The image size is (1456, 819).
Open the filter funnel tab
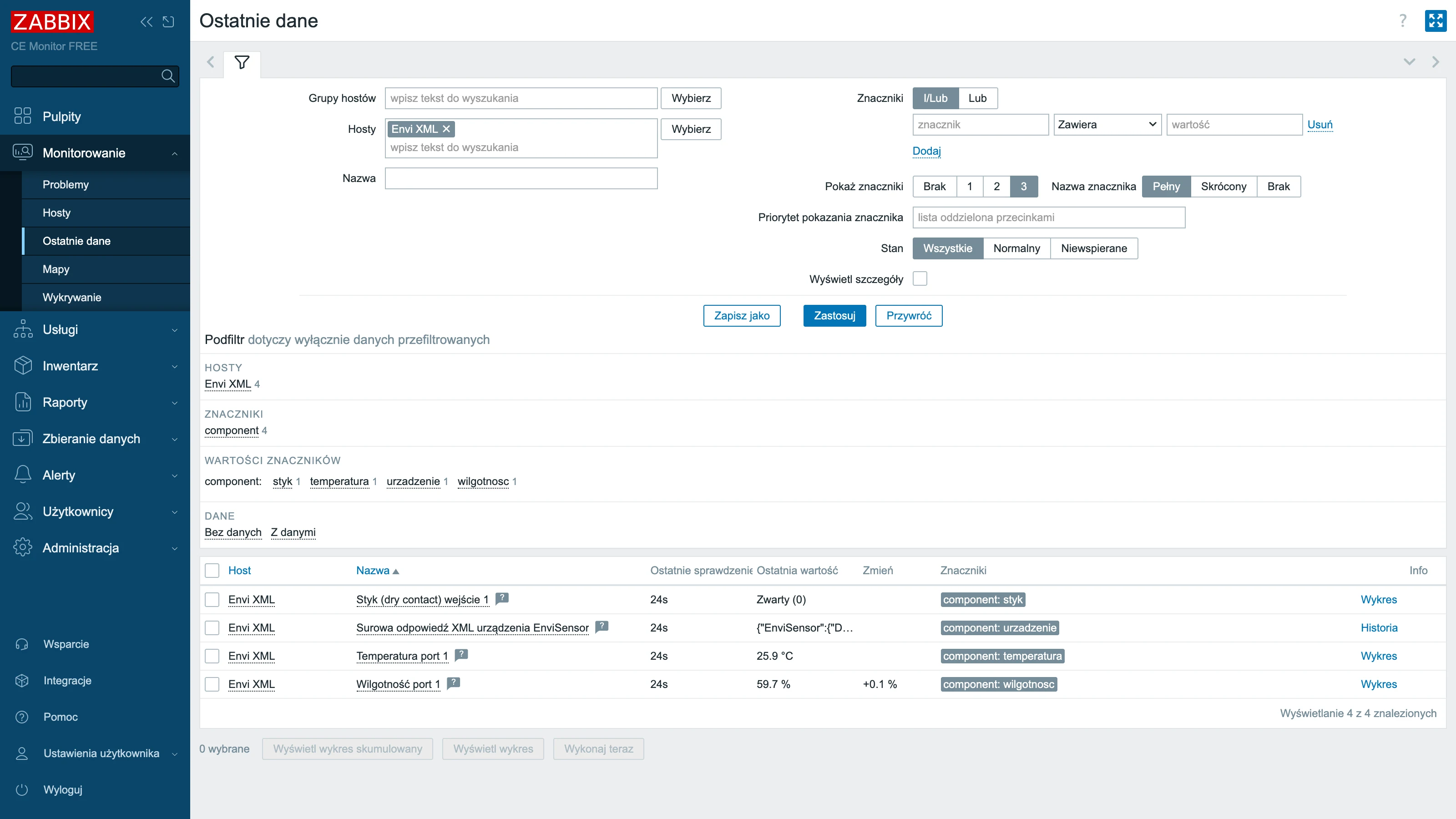coord(242,62)
